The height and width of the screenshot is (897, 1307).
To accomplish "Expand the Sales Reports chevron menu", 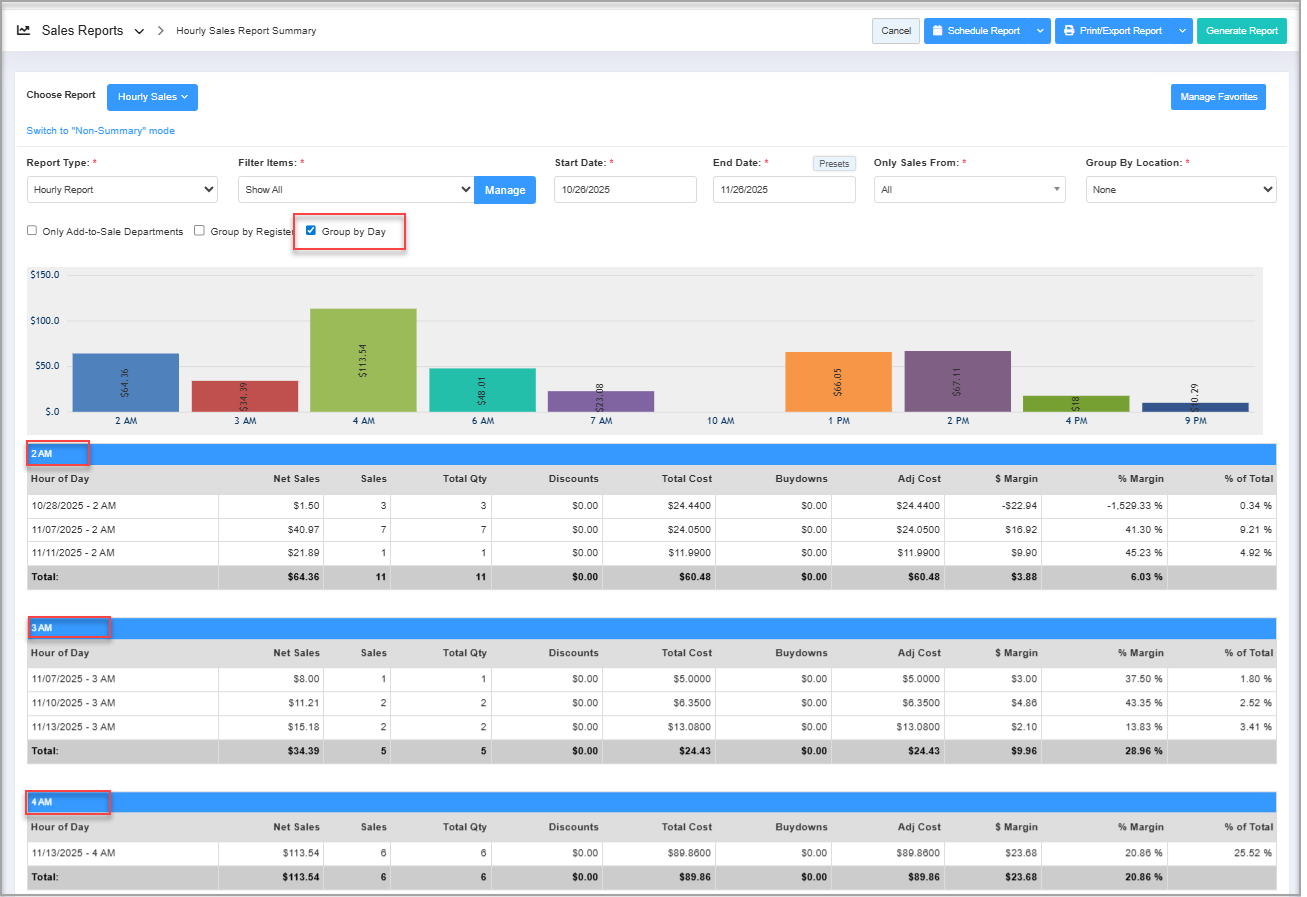I will 139,32.
